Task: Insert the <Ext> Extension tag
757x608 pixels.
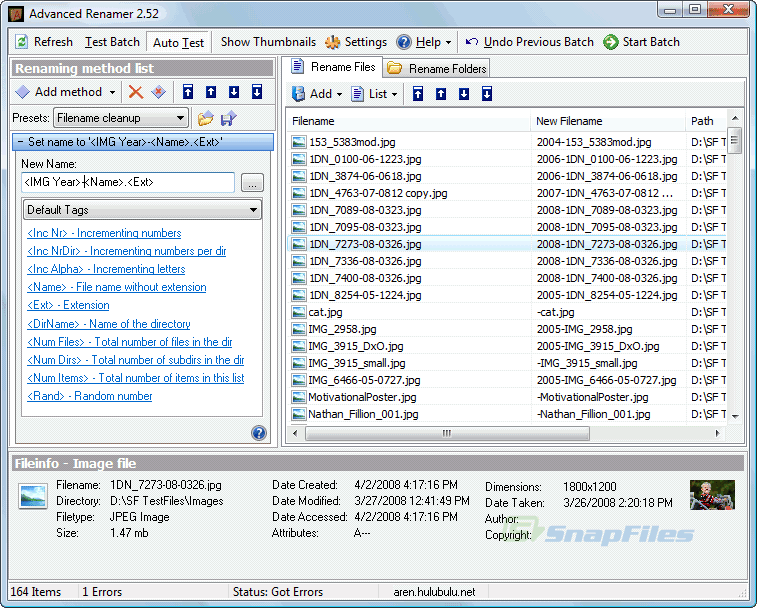Action: tap(68, 305)
